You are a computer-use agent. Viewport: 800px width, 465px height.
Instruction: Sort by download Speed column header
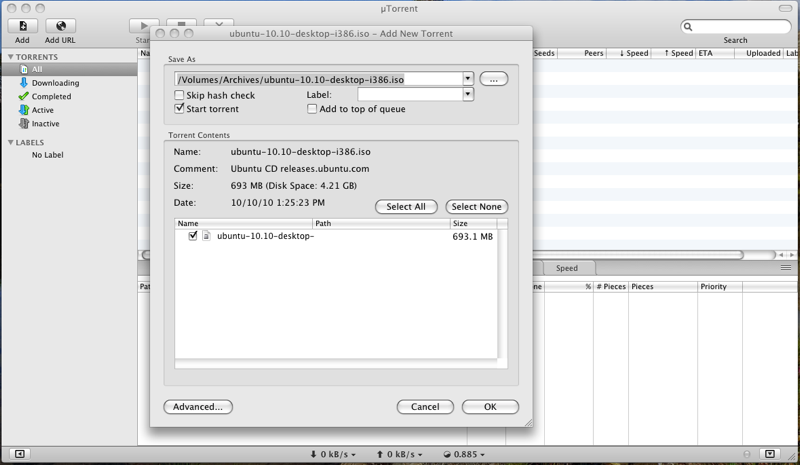[629, 53]
